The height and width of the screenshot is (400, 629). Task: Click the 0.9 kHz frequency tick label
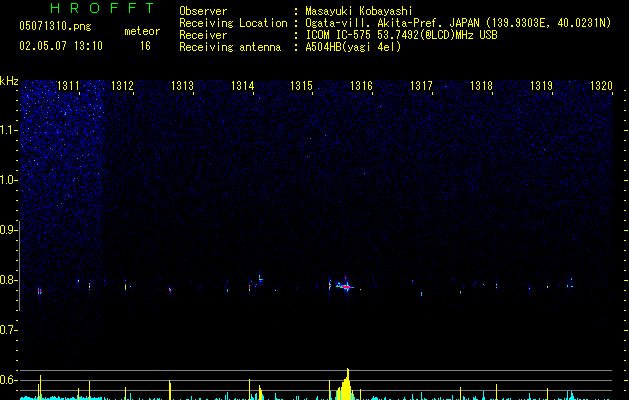point(9,230)
